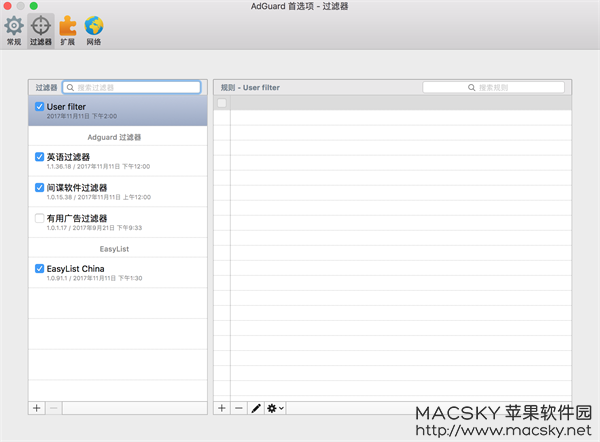This screenshot has width=600, height=442.
Task: Click date 2017年11月11日 下午2:00 under User filter
Action: pos(82,116)
